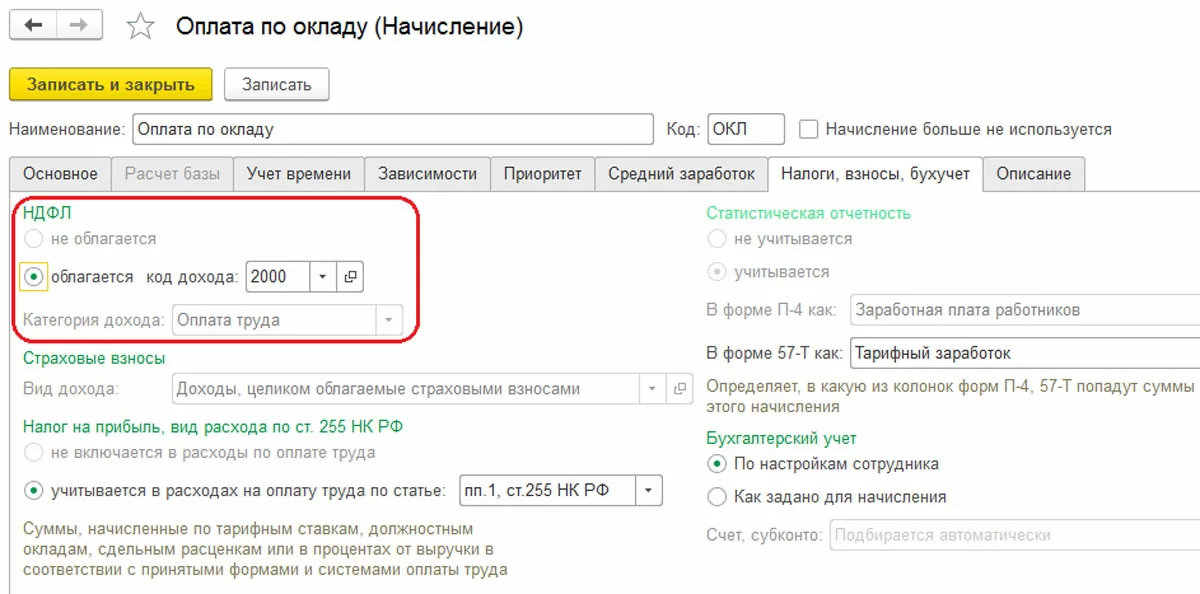Click the Статистическая отчетность heading
The height and width of the screenshot is (594, 1200).
click(808, 213)
